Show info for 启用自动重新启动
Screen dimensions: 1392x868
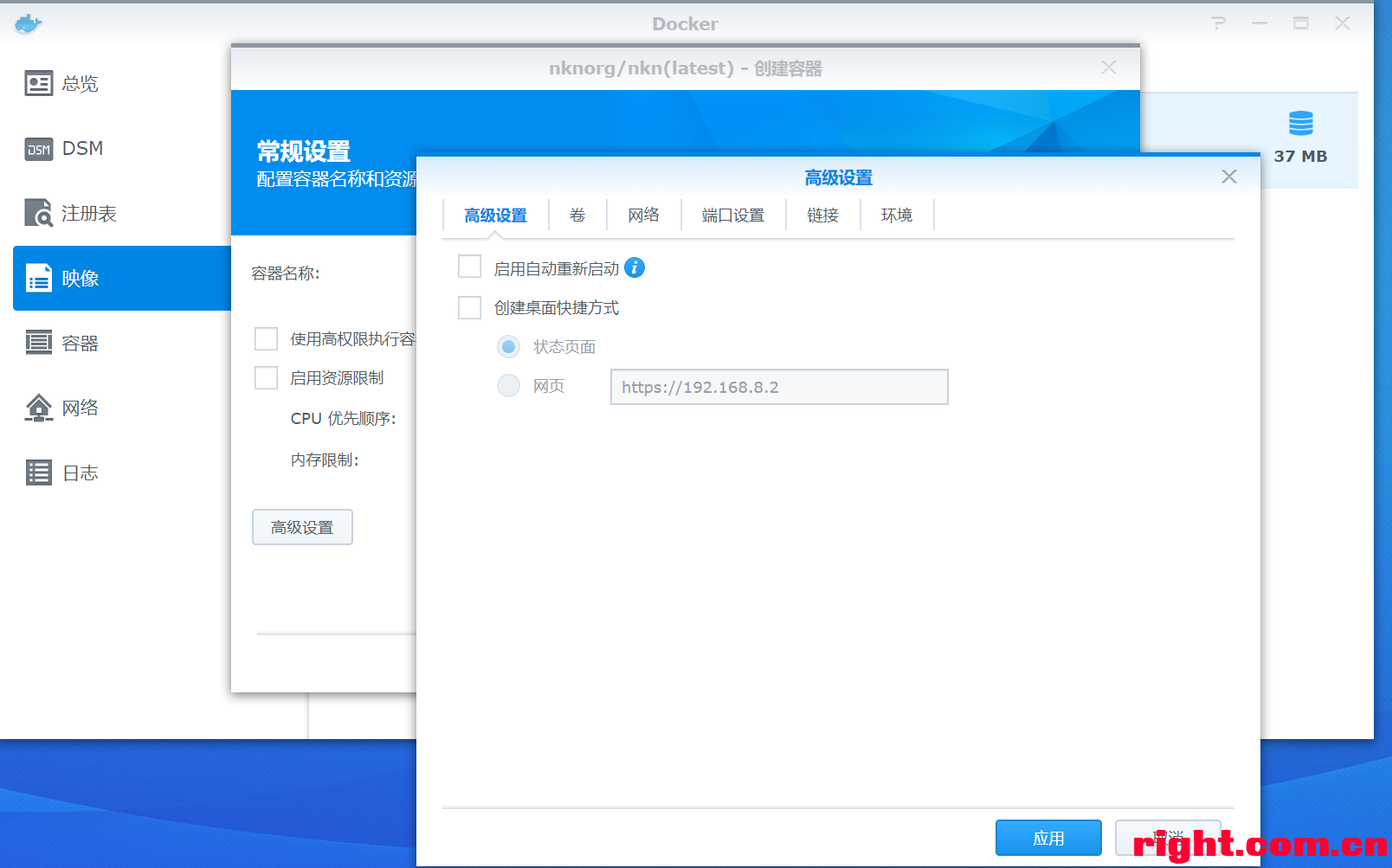[x=635, y=267]
